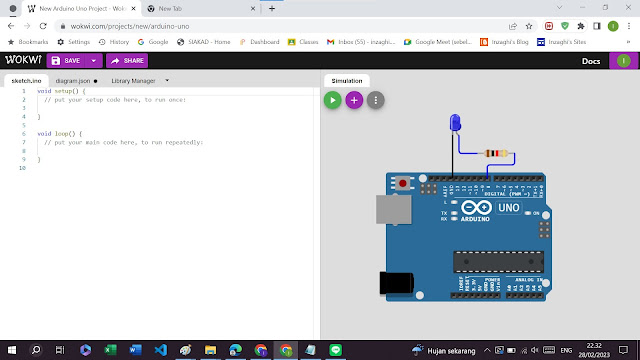The image size is (640, 360).
Task: Bookmark this page with the star icon
Action: [529, 26]
